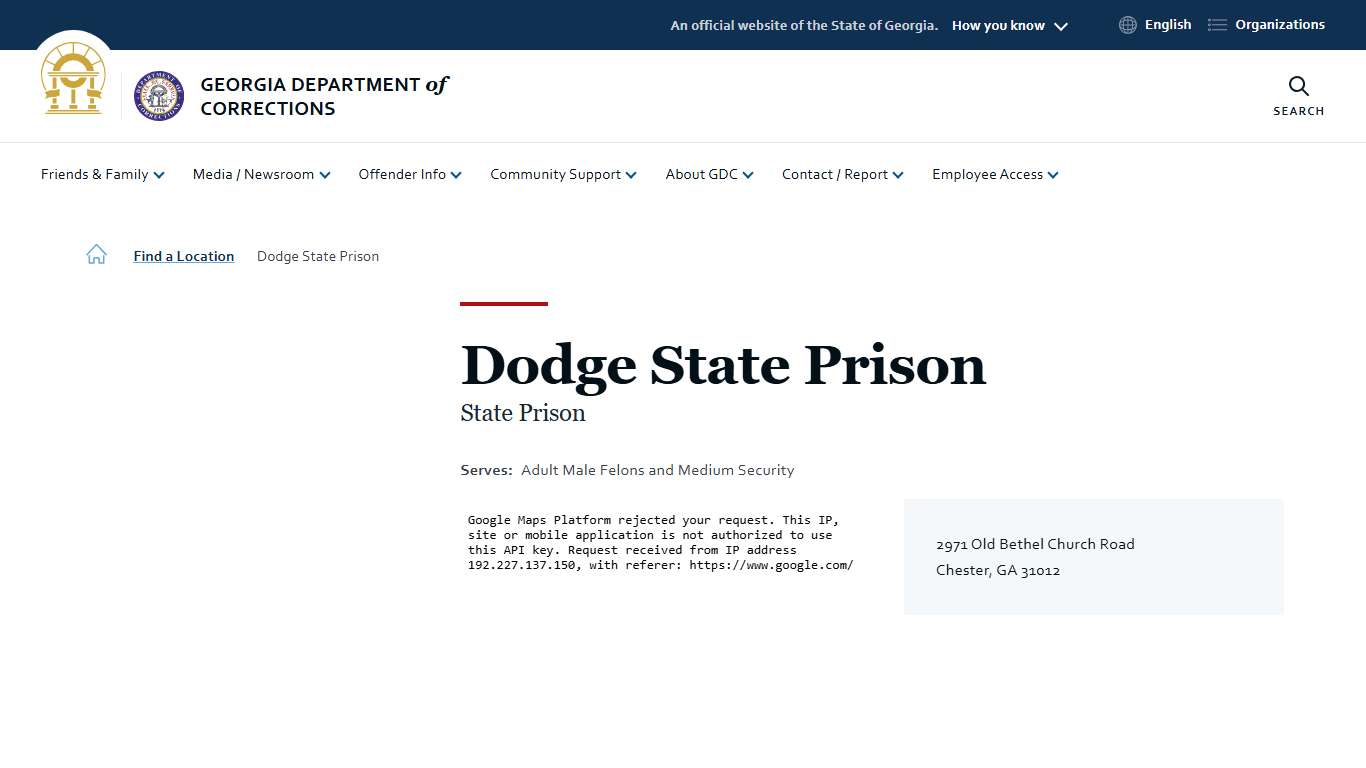Click the globe icon beside English
The height and width of the screenshot is (768, 1366).
point(1127,24)
